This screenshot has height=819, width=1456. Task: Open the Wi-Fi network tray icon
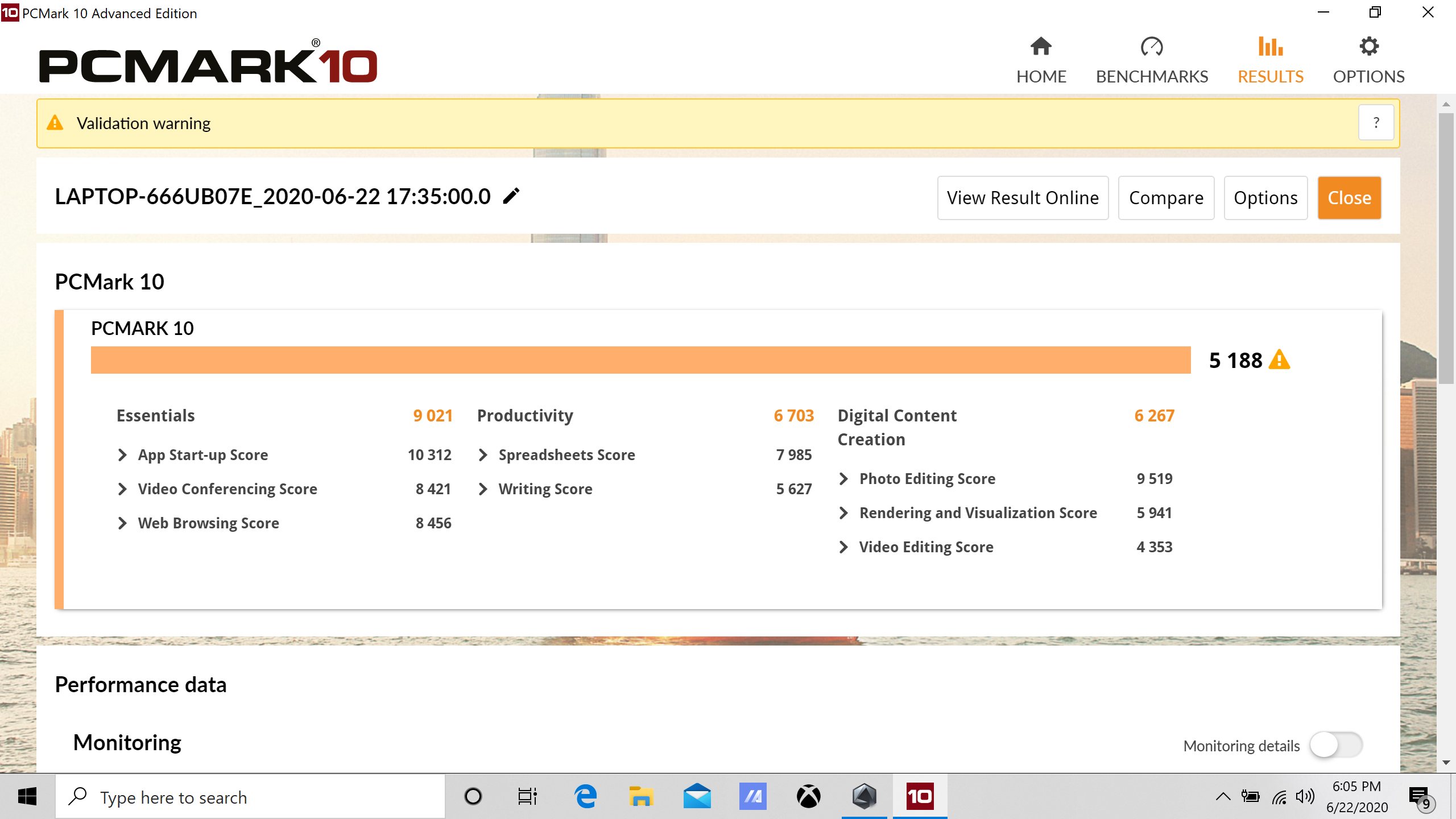coord(1279,797)
